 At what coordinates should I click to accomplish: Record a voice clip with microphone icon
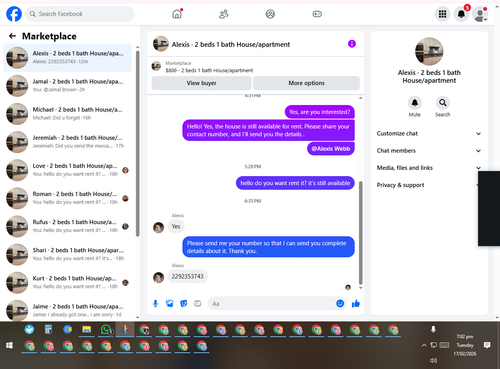pos(155,304)
